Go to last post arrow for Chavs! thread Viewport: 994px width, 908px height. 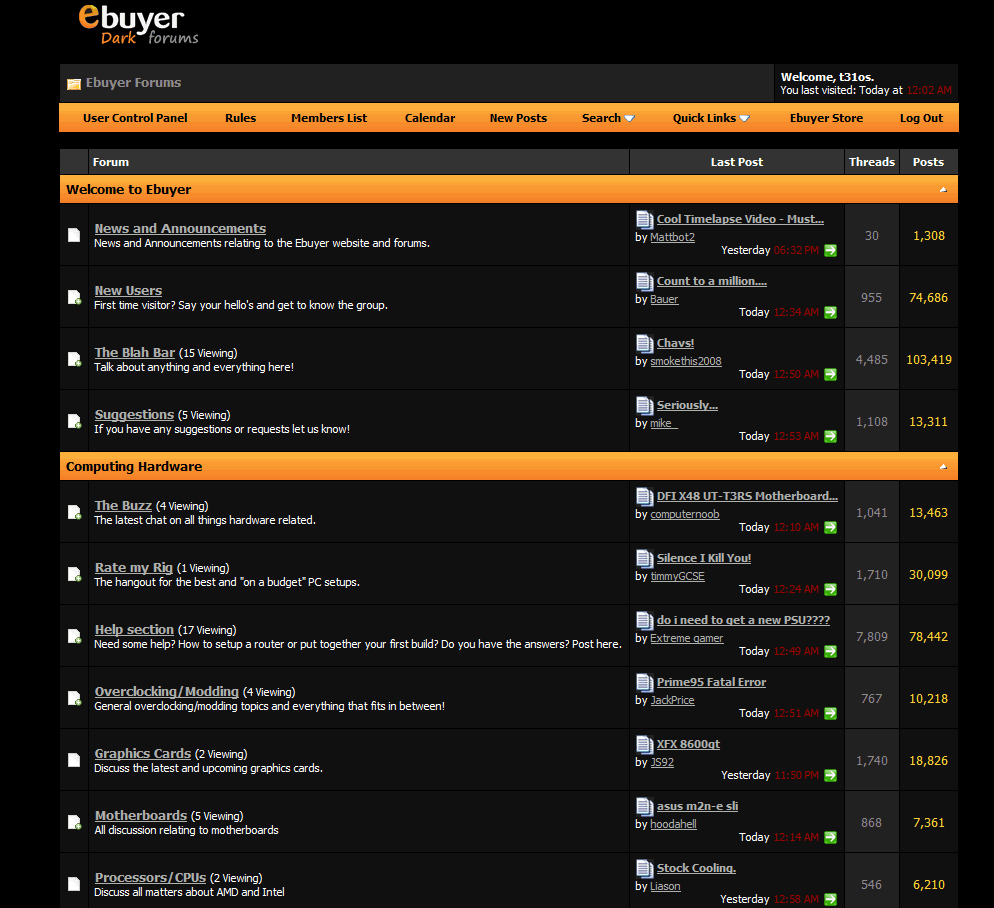pos(830,375)
